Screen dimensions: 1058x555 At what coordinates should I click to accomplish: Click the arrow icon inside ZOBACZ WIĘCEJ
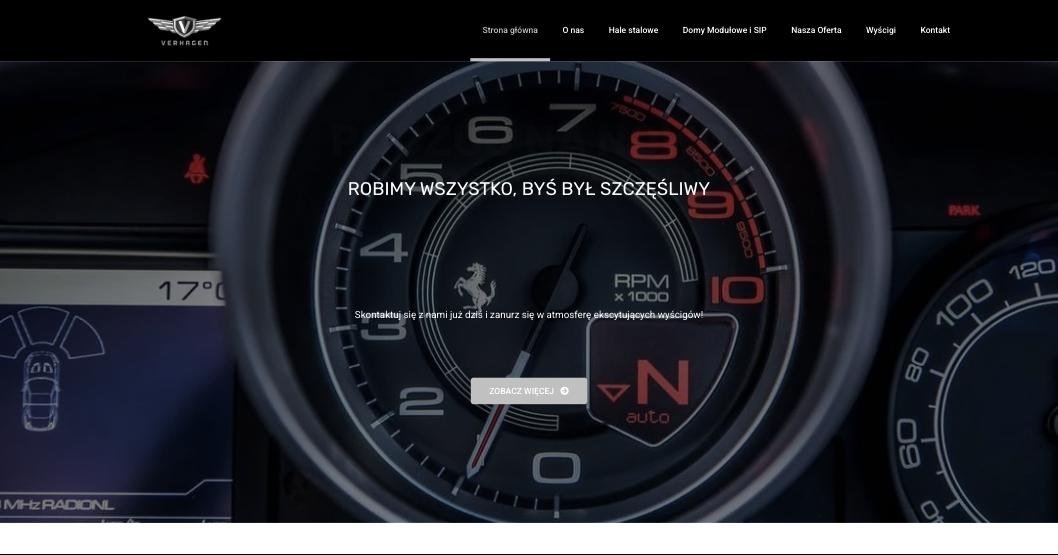click(x=564, y=391)
